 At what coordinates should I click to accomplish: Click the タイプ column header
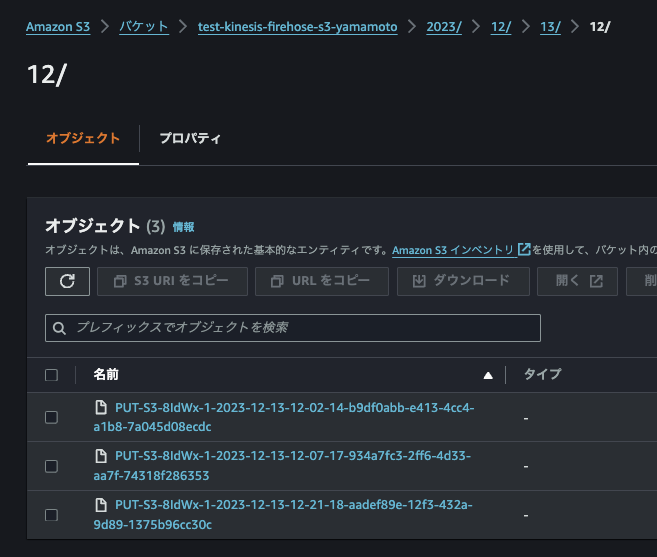coord(543,375)
